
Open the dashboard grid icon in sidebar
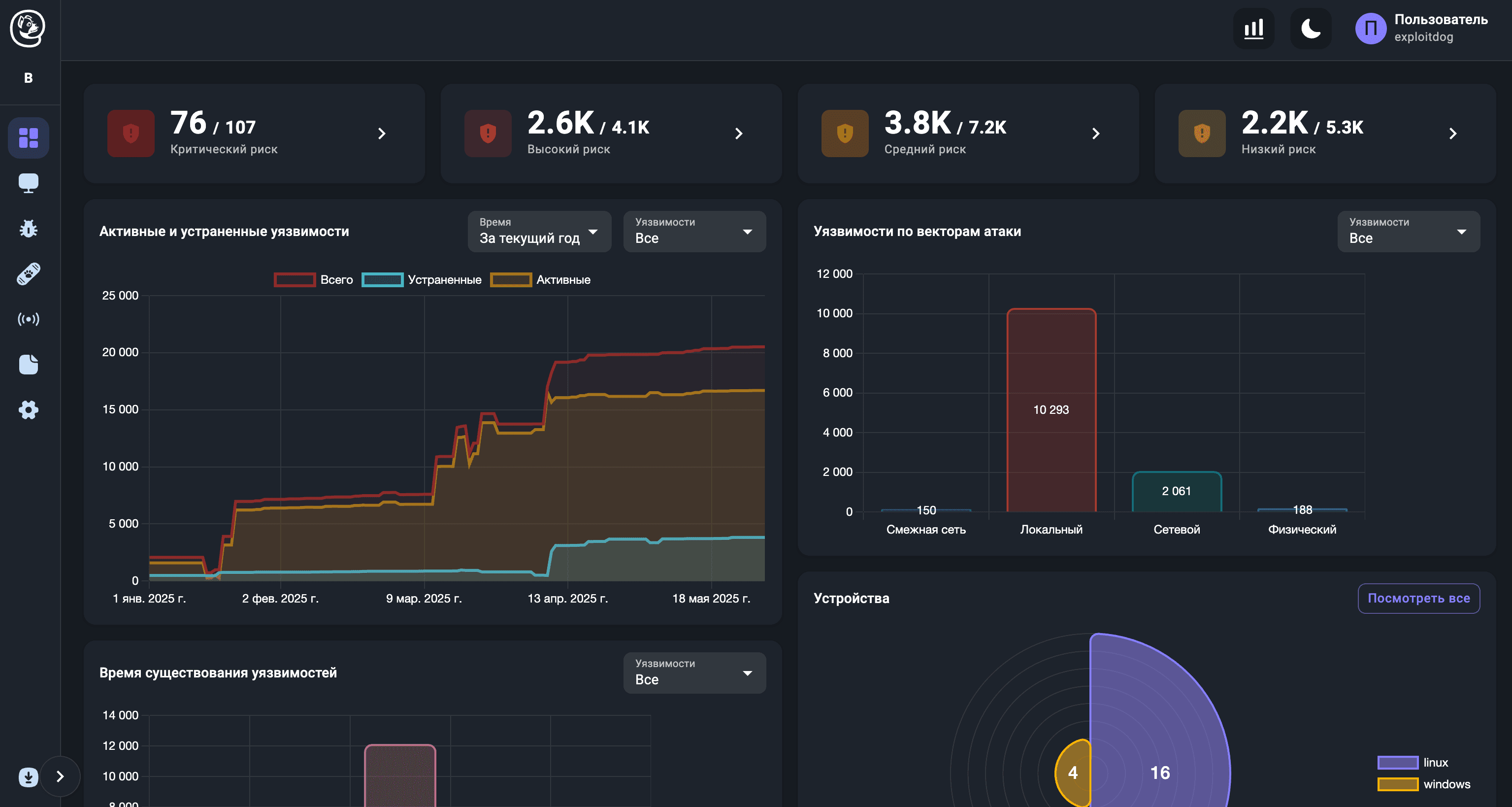[28, 138]
